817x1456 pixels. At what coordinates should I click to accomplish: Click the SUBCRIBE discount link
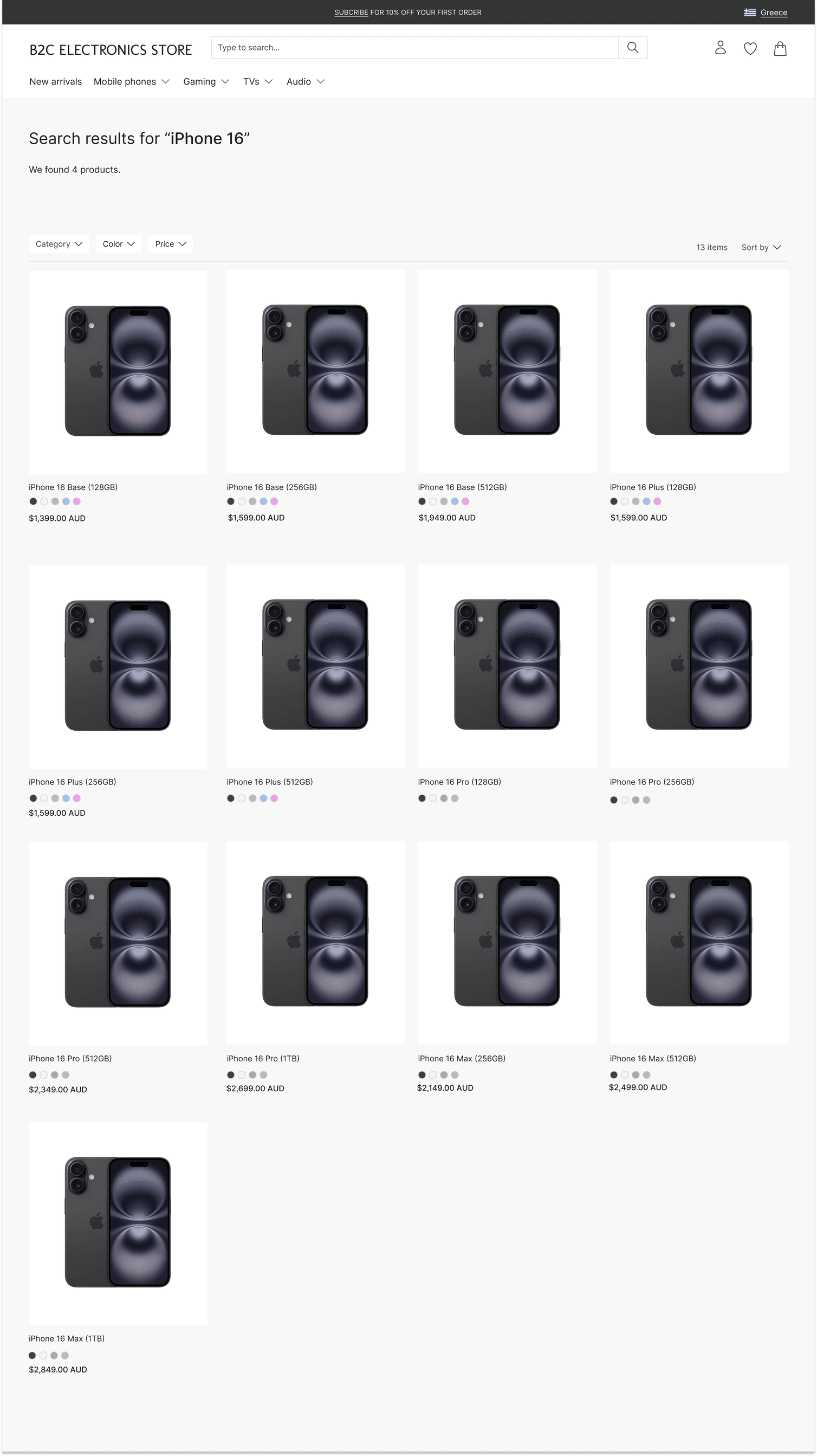coord(351,12)
